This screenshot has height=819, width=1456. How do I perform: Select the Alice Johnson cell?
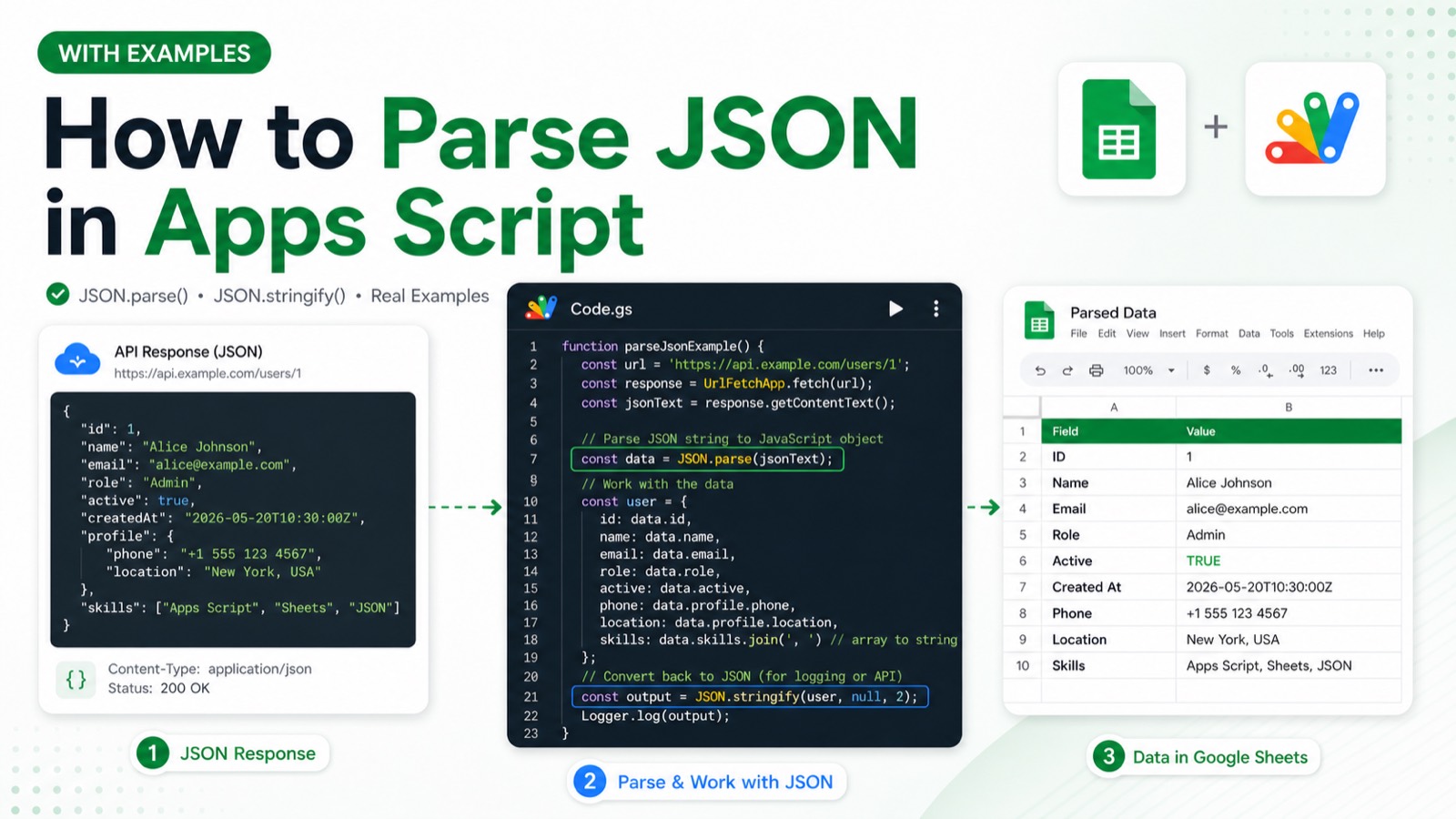coord(1289,482)
